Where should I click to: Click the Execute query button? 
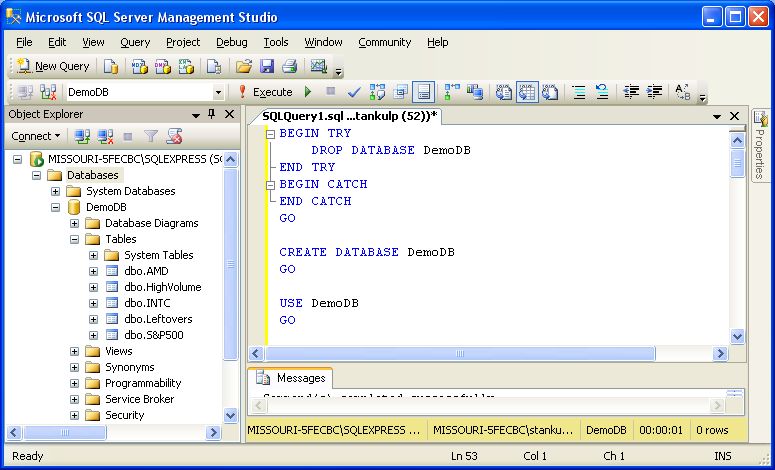[x=265, y=92]
